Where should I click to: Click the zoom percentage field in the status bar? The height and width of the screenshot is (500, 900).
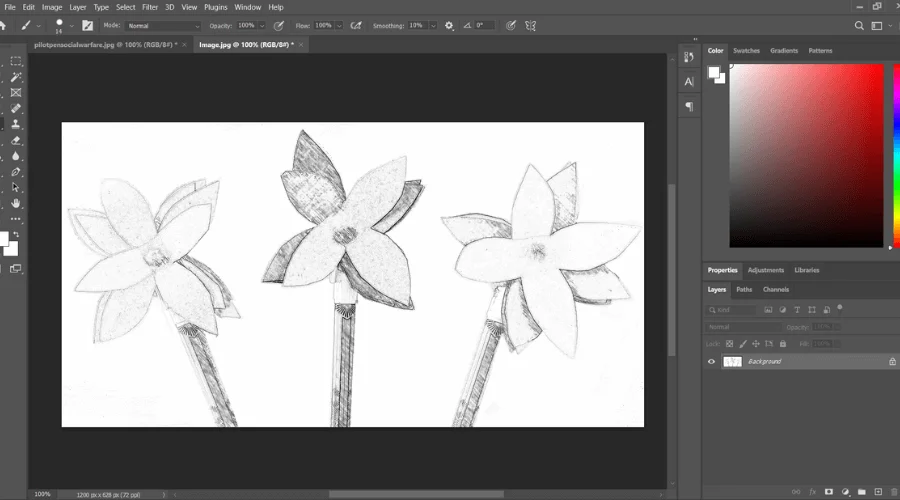tap(42, 494)
